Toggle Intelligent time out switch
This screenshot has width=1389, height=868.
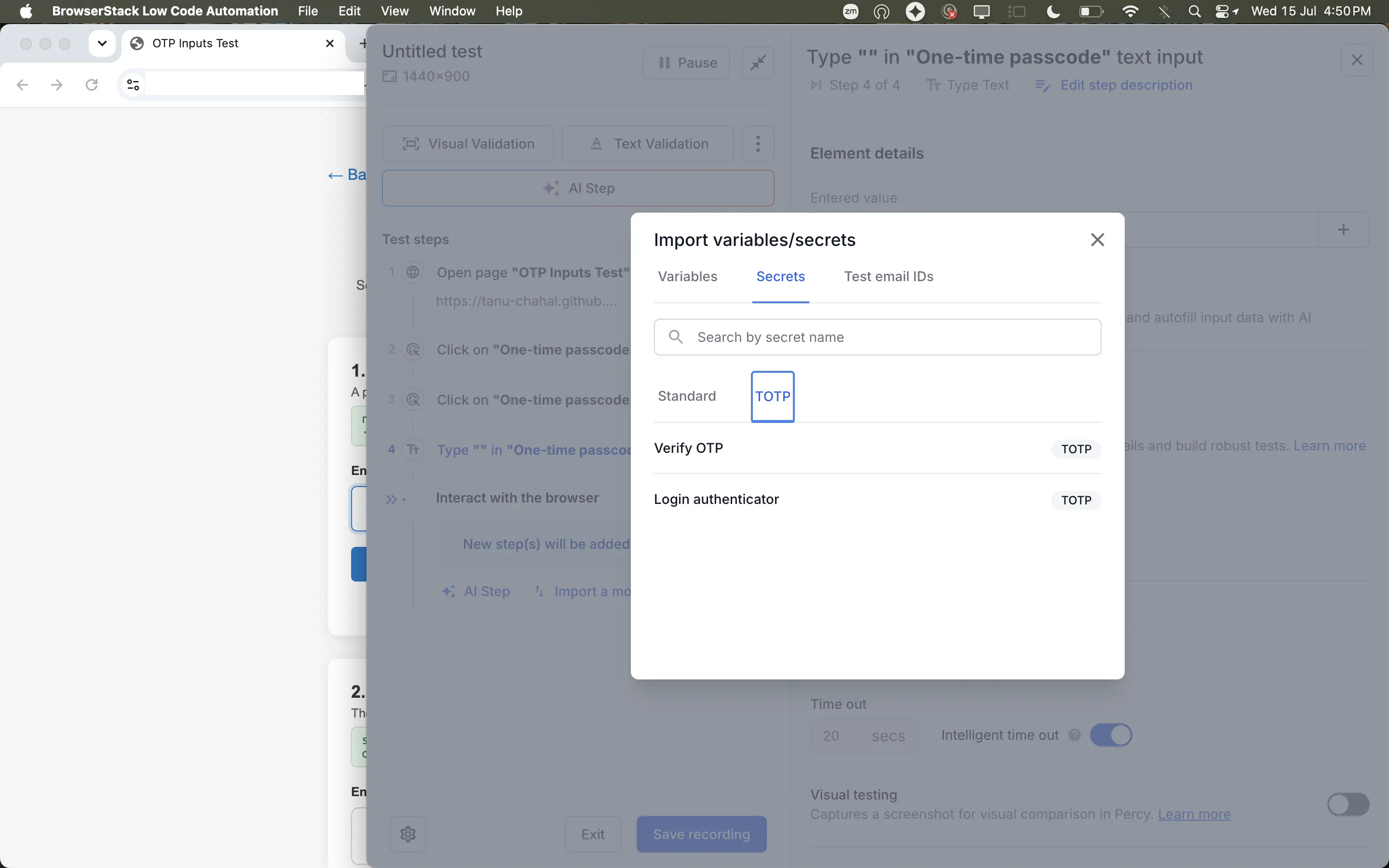(x=1111, y=735)
